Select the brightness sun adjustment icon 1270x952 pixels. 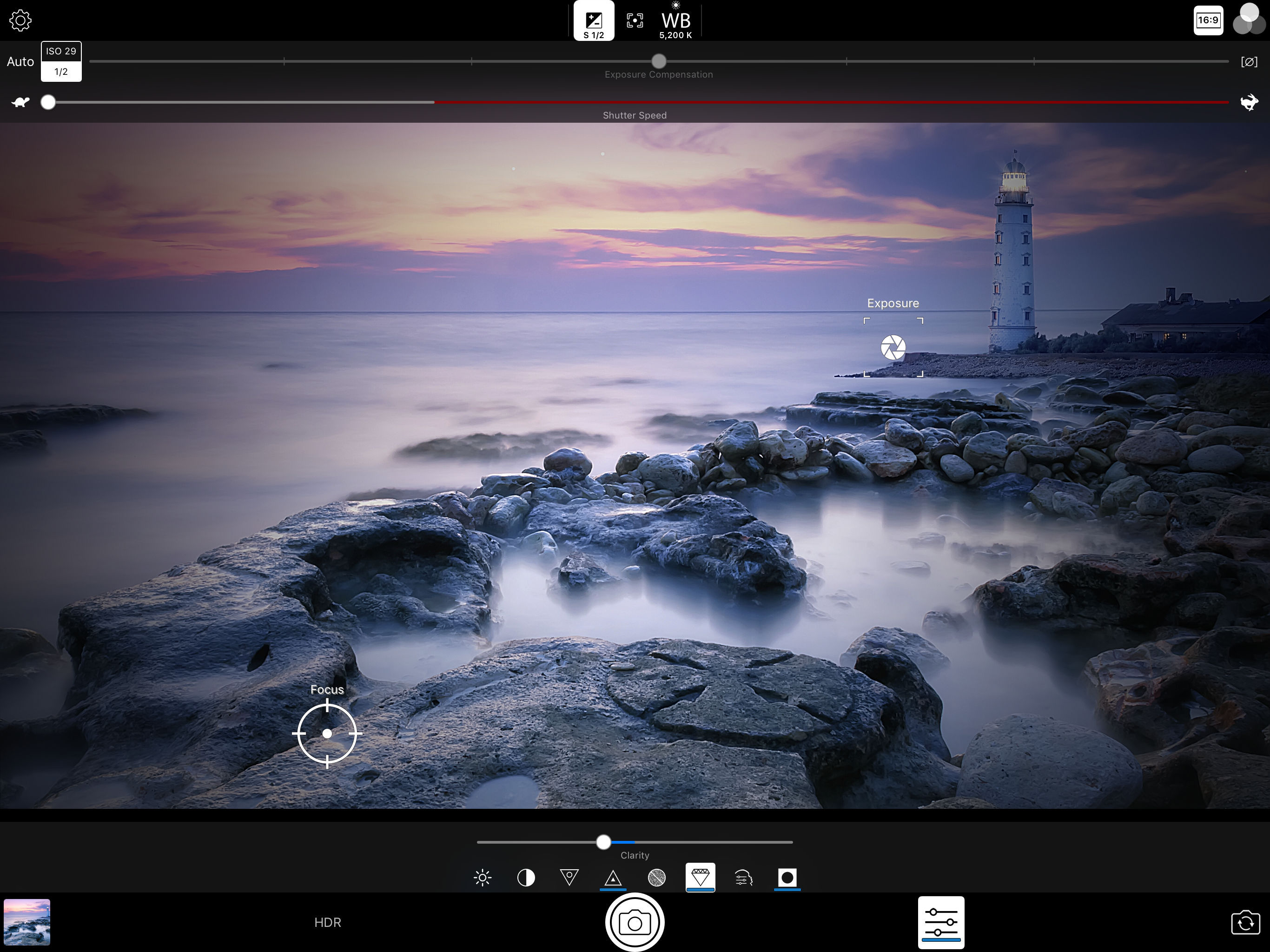482,877
